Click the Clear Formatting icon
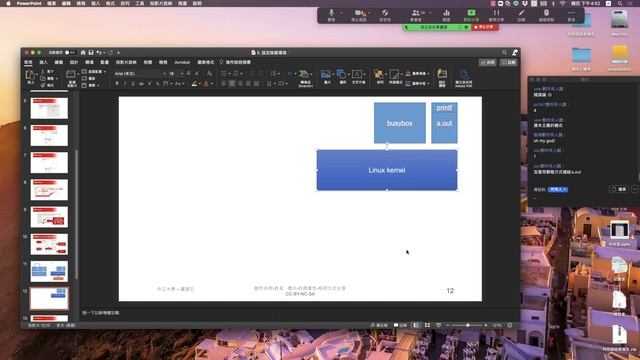 (x=209, y=73)
